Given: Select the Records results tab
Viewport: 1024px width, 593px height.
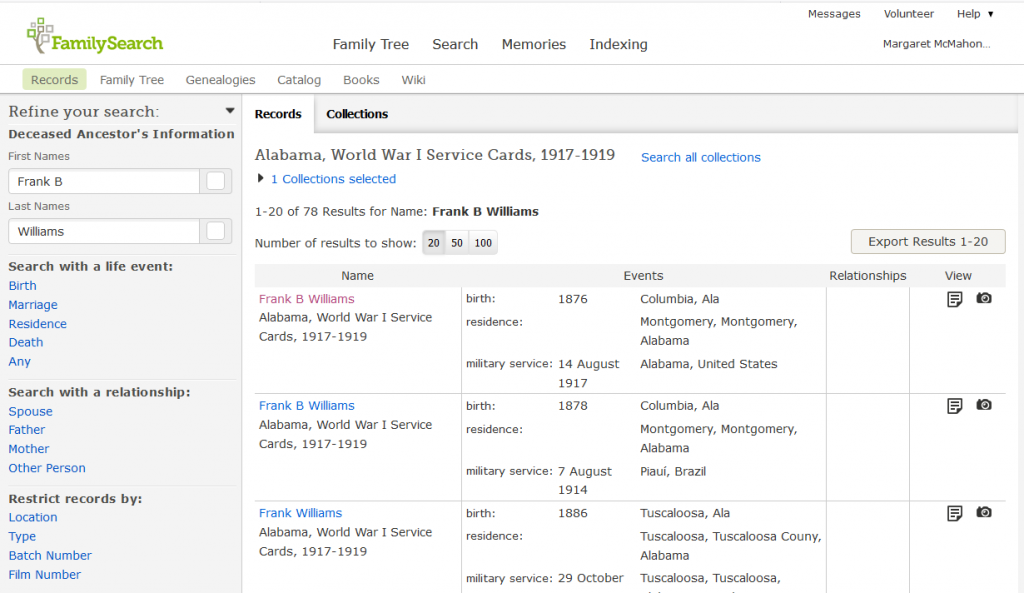Looking at the screenshot, I should coord(278,114).
